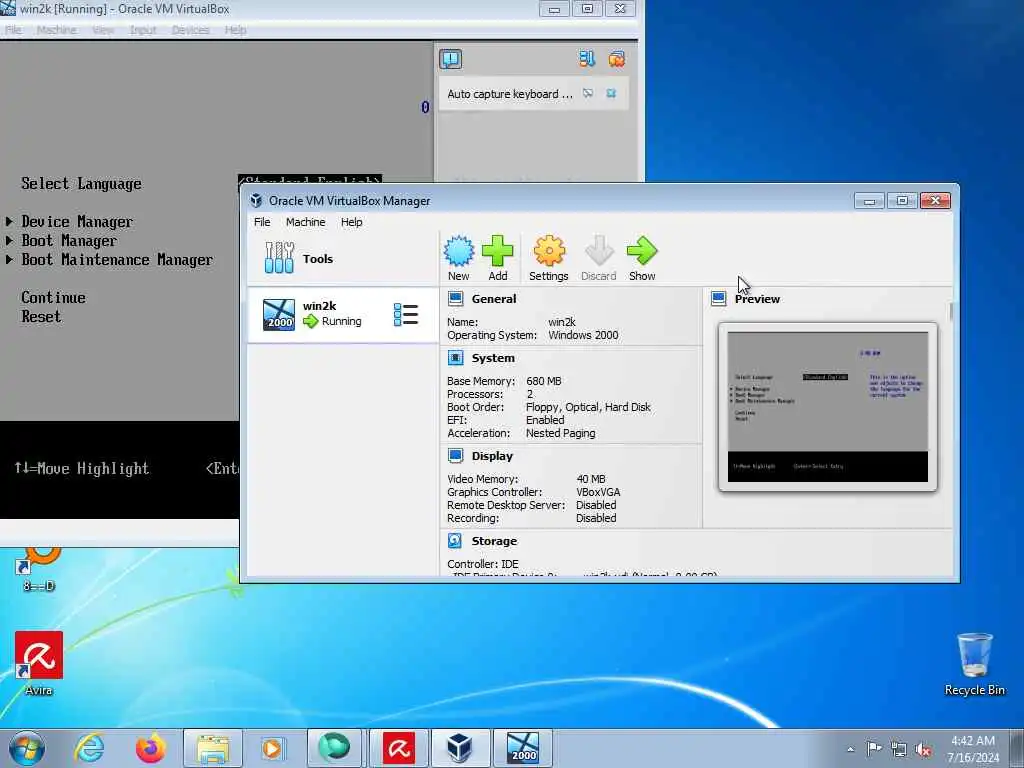1024x768 pixels.
Task: Click the network tray icon
Action: coord(899,749)
